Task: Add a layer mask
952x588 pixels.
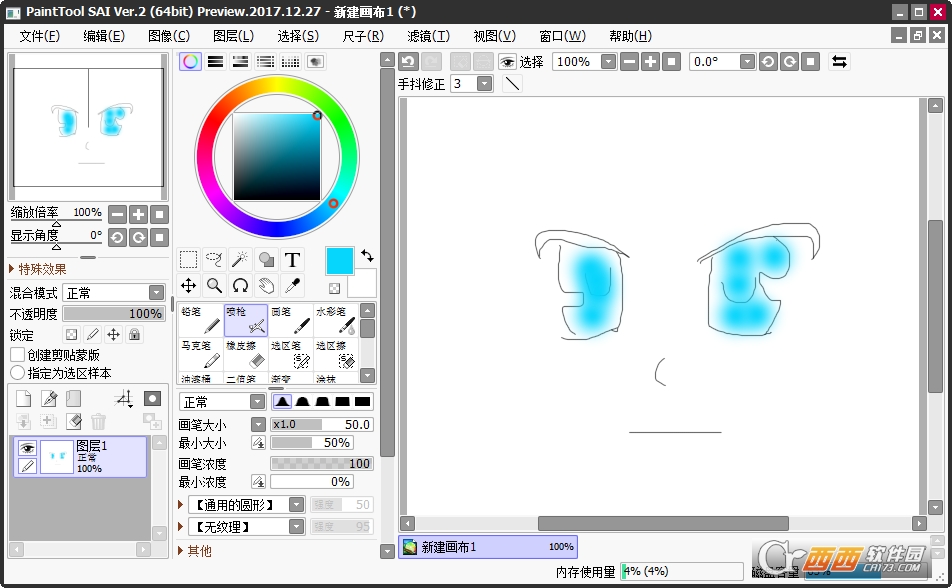Action: coord(152,398)
